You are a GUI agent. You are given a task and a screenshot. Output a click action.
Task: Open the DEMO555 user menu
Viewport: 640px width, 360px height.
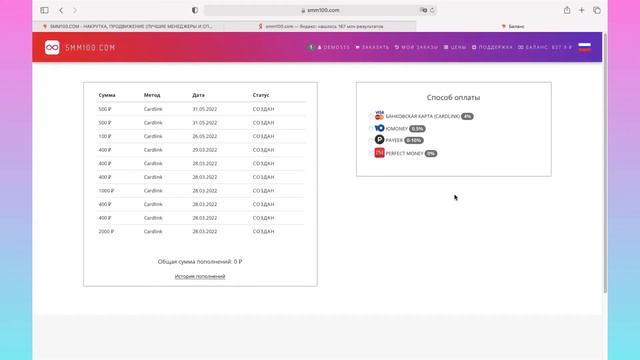coord(333,47)
